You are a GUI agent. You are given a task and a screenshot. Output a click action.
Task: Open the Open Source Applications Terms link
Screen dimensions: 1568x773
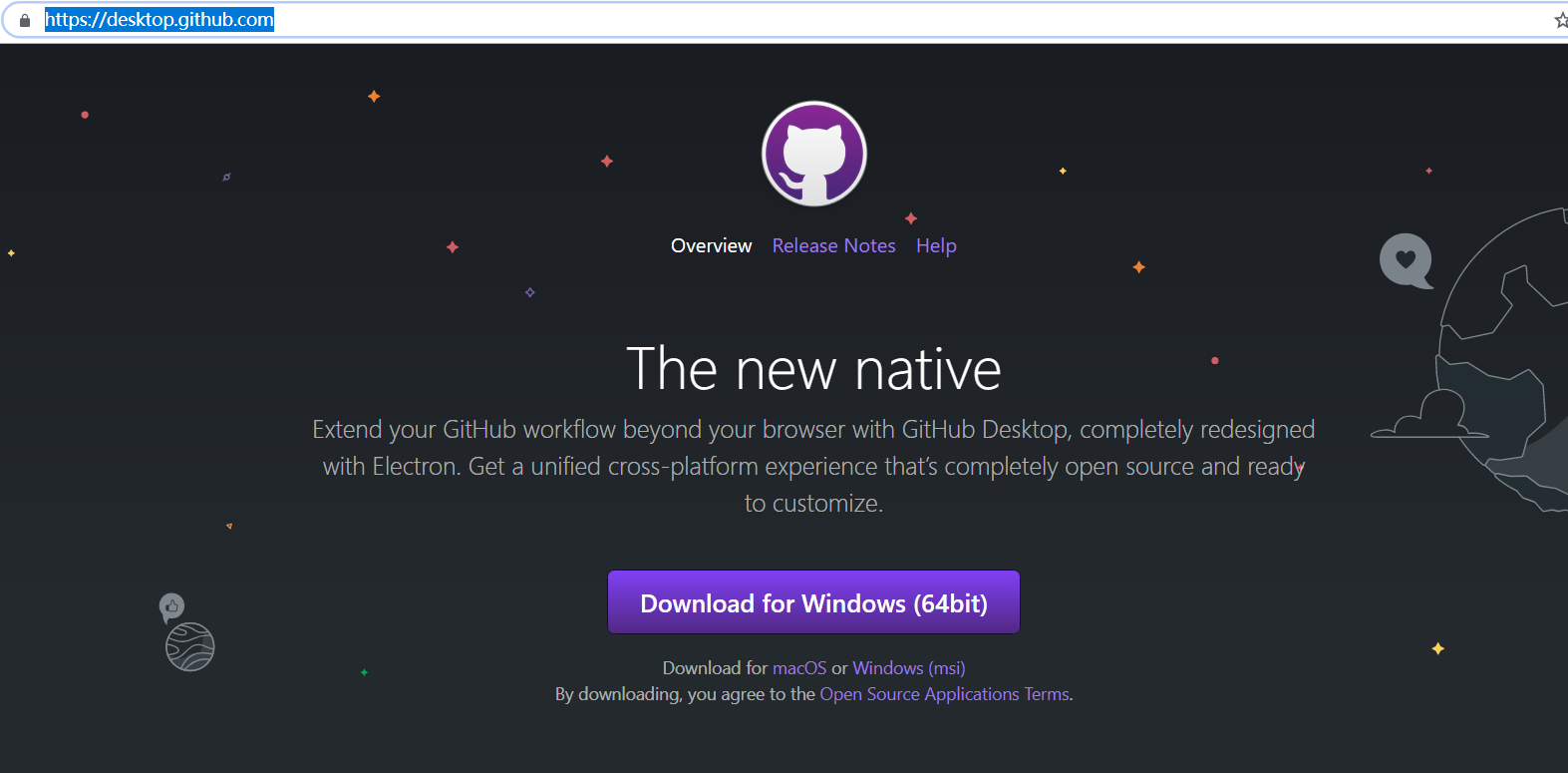944,694
